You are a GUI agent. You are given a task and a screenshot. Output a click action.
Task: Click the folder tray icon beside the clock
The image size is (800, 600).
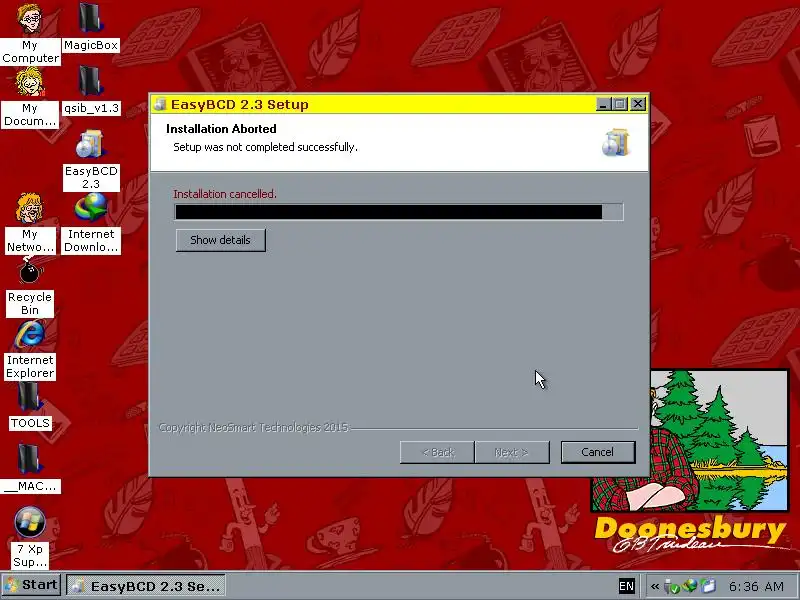point(708,586)
